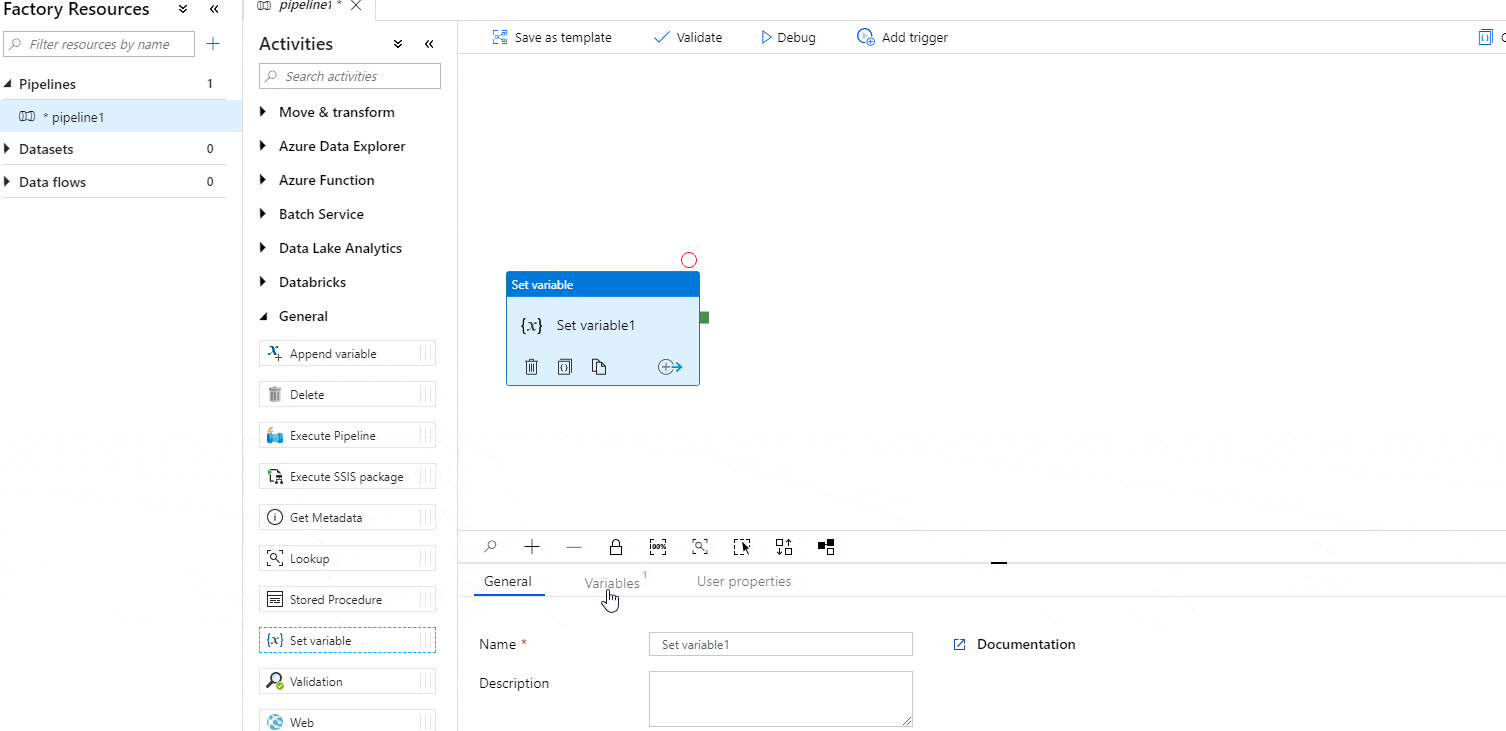Click the Validation activity icon
Screen dimensions: 1506x731
click(275, 682)
